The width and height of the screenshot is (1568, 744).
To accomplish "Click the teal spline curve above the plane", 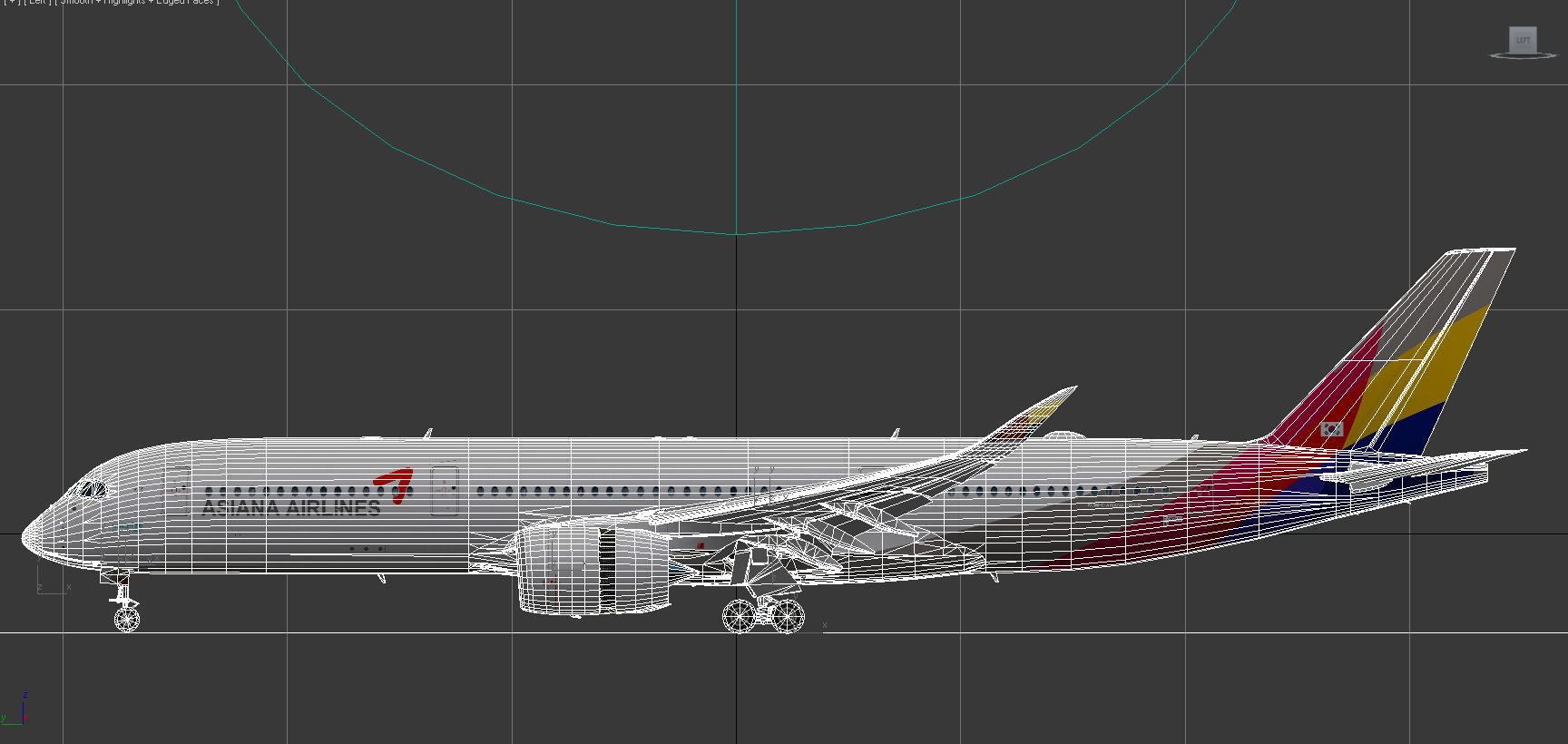I will click(x=736, y=233).
